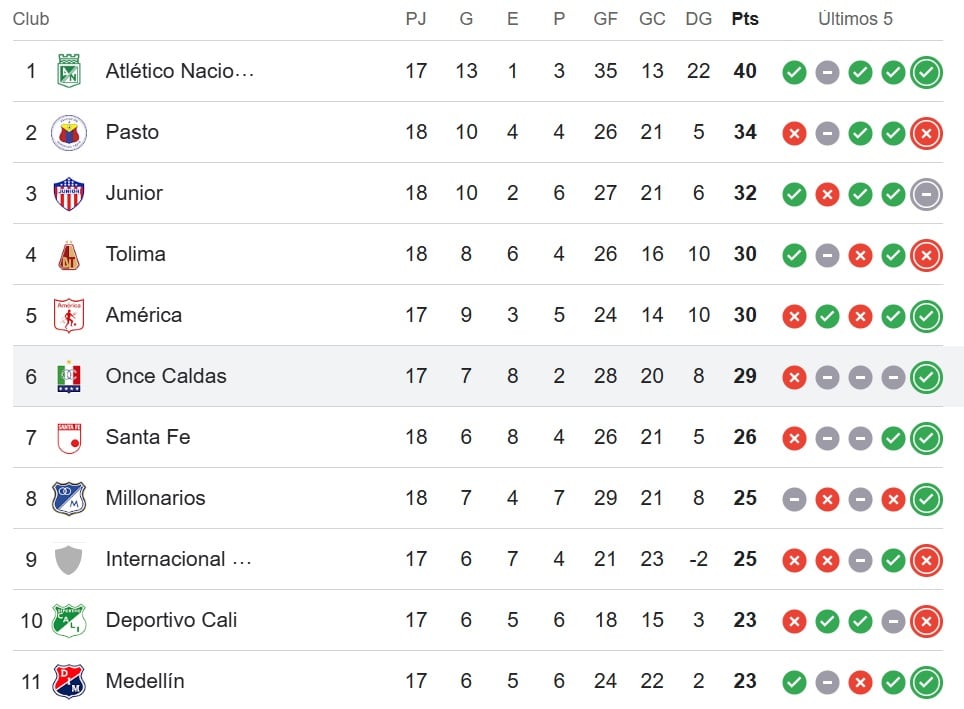
Task: Expand the truncated Atlético Nacional name
Action: (180, 71)
